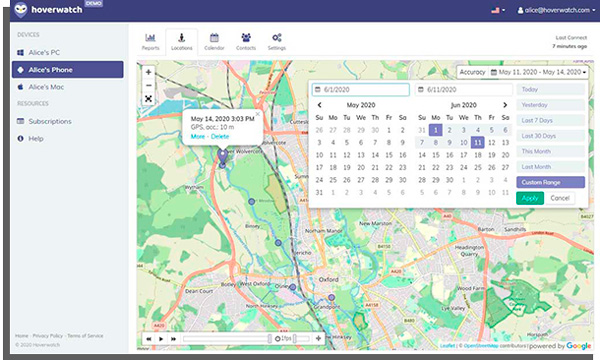Click the start date input field
Image resolution: width=600 pixels, height=360 pixels.
[x=360, y=90]
